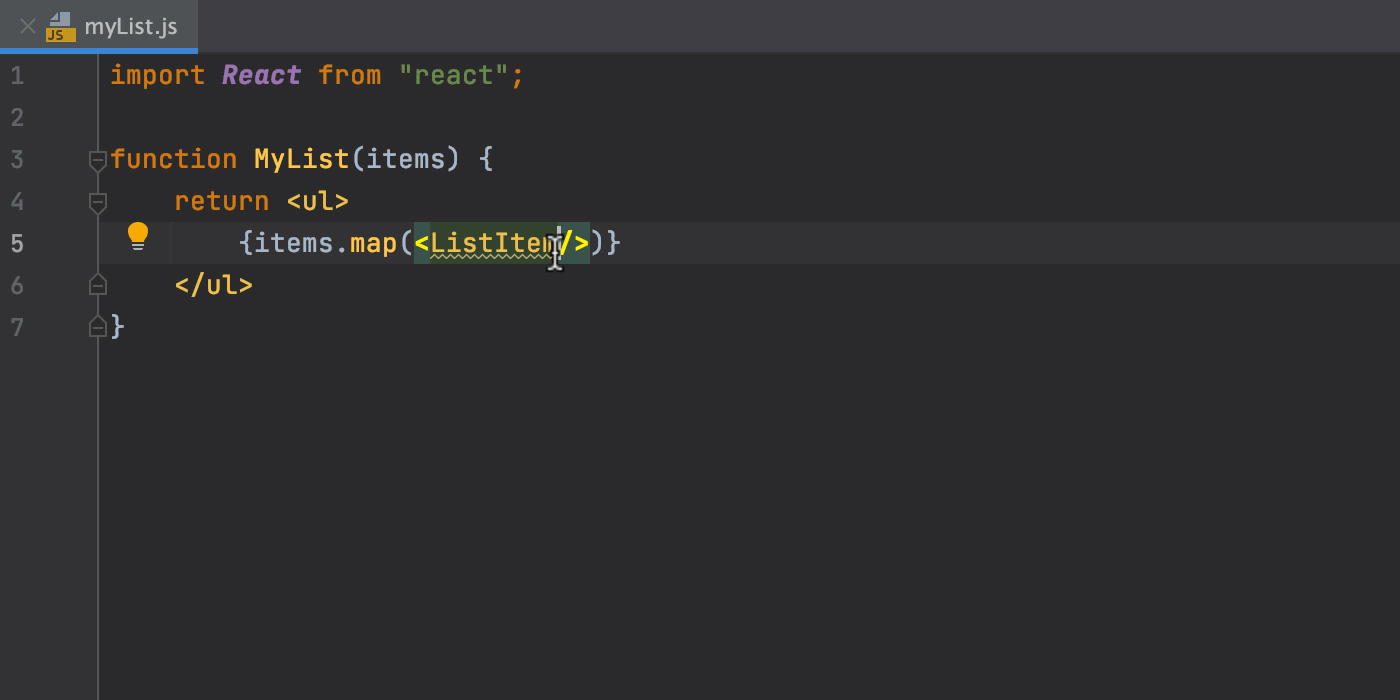Click the function keyword on line 3
This screenshot has height=700, width=1400.
pos(174,160)
